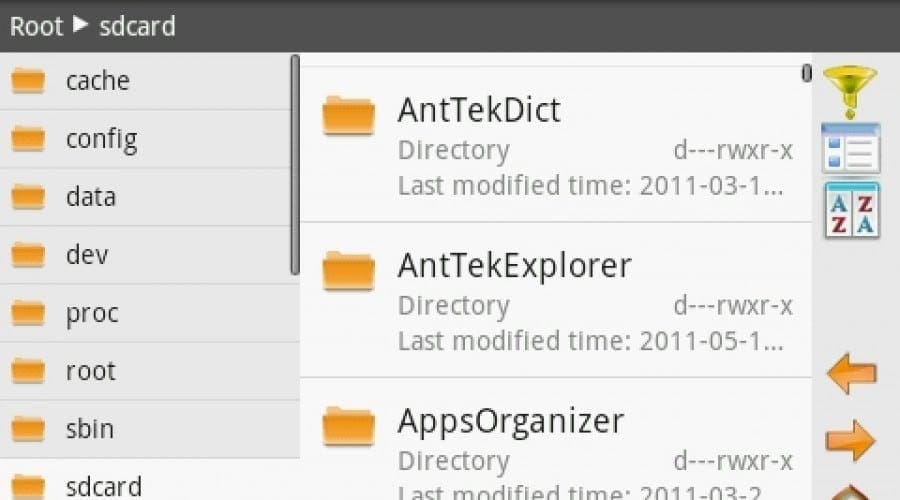Image resolution: width=900 pixels, height=500 pixels.
Task: Open the proc folder in the sidebar
Action: [x=150, y=313]
